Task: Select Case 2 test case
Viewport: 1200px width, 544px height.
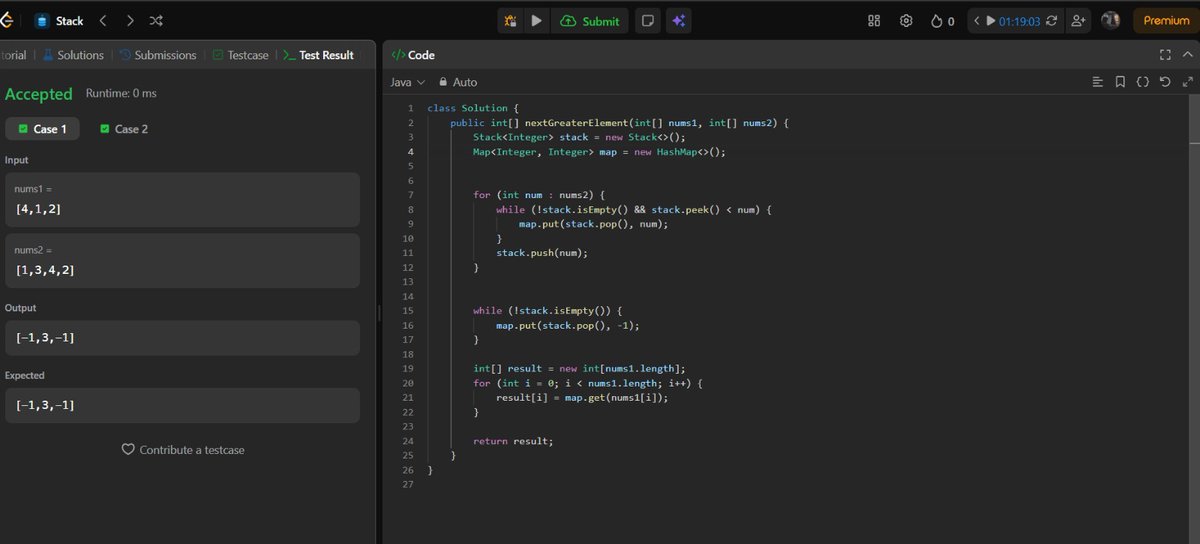Action: (124, 129)
